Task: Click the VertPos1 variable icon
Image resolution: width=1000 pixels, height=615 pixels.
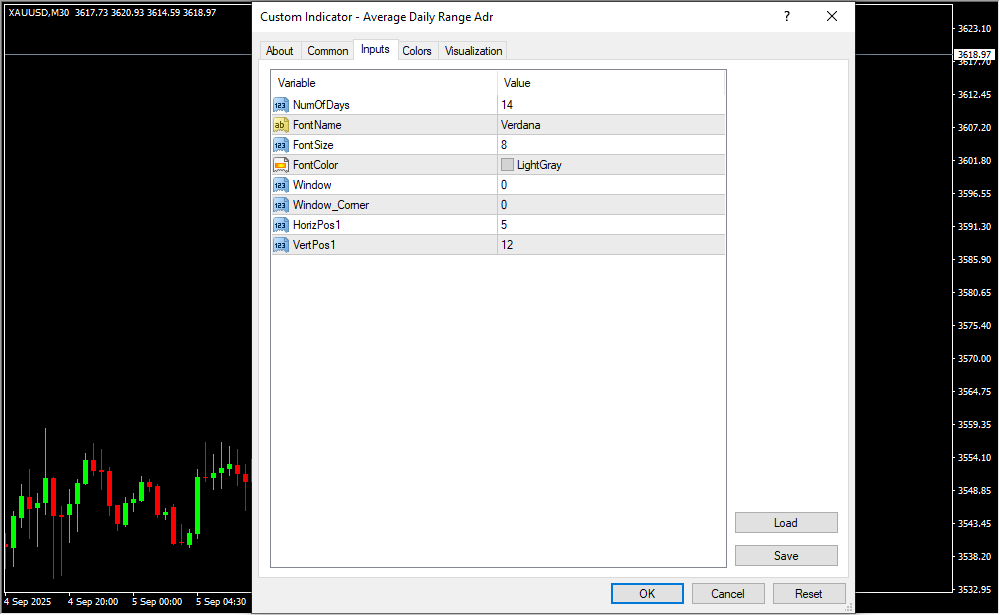Action: (280, 245)
